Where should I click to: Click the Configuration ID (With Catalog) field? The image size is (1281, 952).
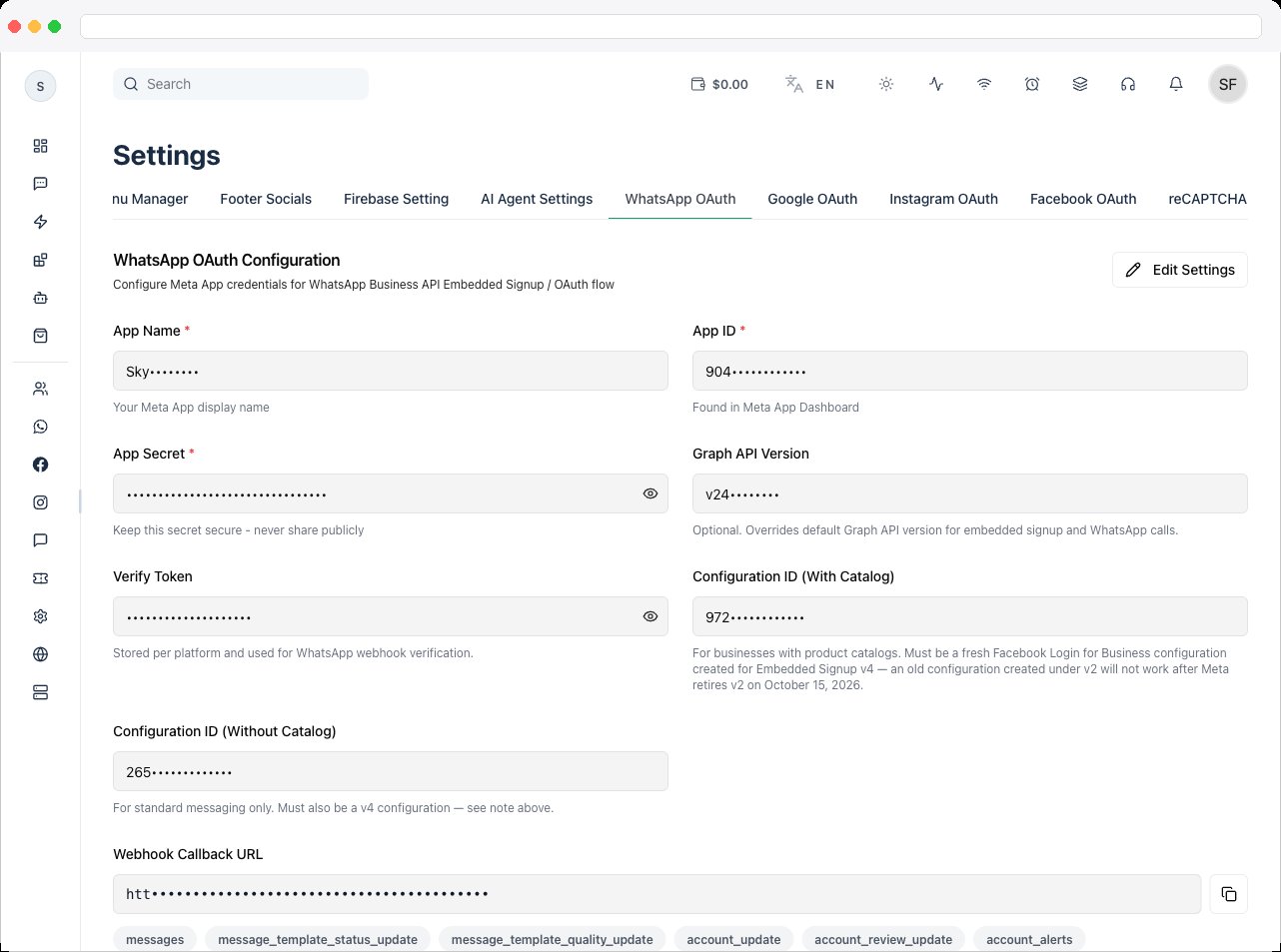(970, 616)
